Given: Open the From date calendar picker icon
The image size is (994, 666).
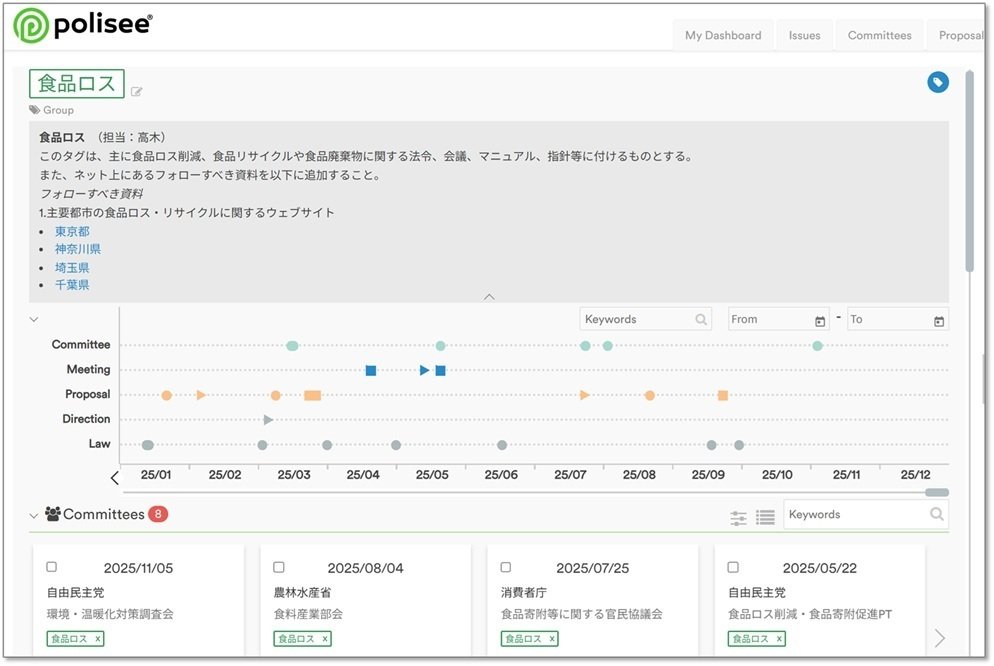Looking at the screenshot, I should click(820, 321).
